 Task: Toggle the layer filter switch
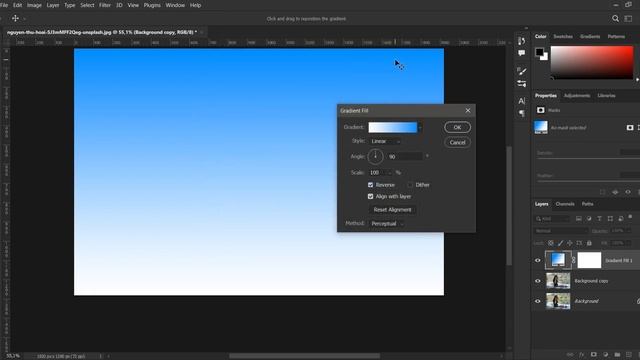click(630, 217)
